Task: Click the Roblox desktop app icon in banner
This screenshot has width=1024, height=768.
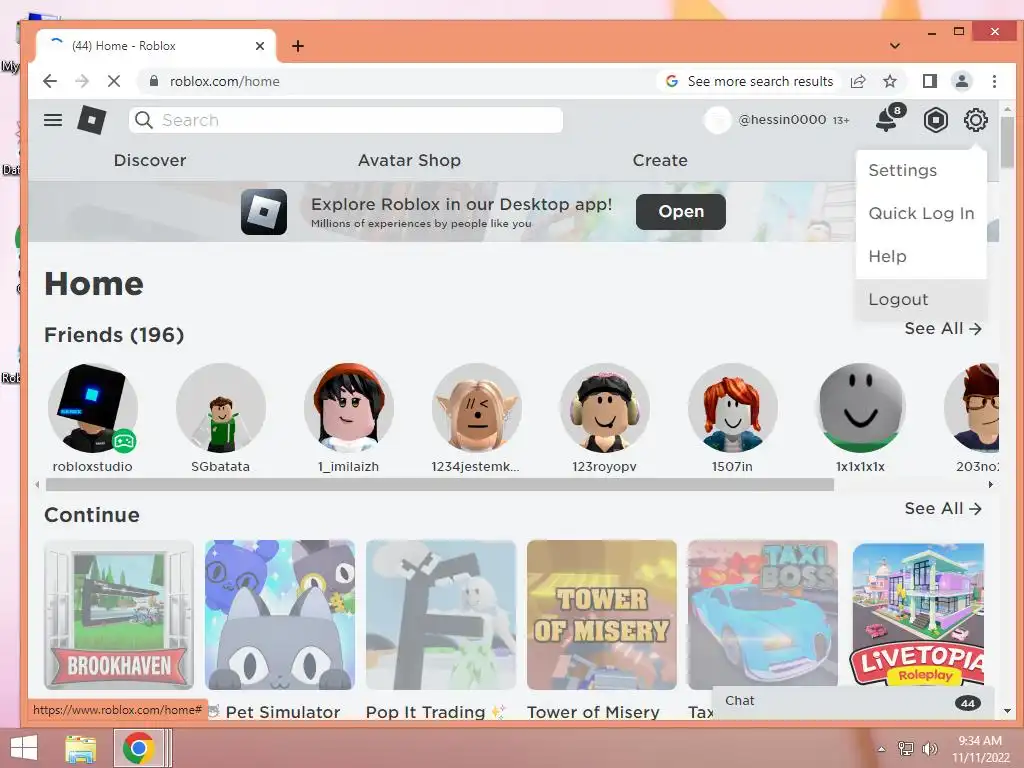Action: coord(264,212)
